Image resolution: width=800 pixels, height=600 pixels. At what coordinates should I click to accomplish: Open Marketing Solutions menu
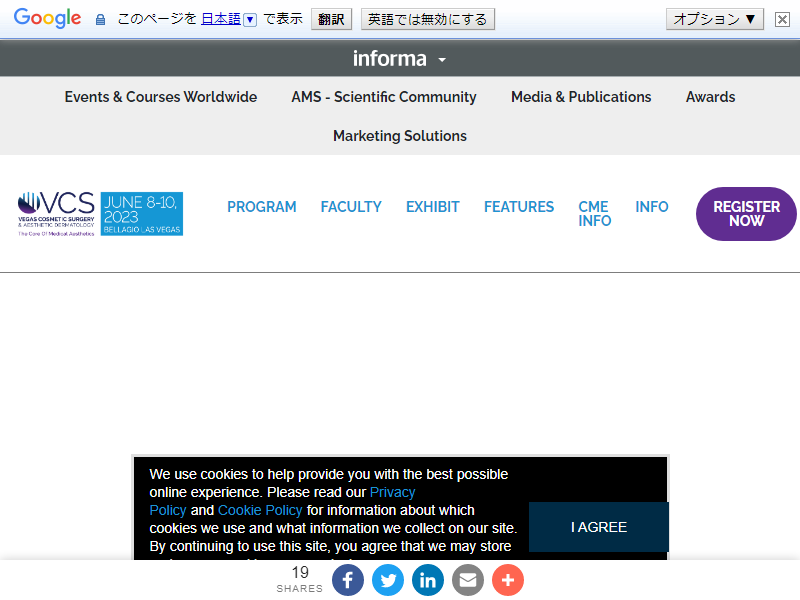click(x=400, y=136)
